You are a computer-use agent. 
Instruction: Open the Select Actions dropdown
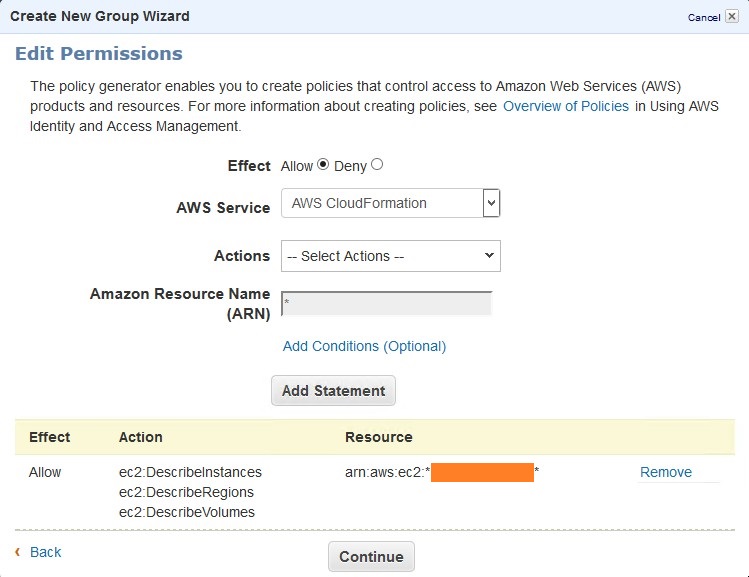point(390,256)
